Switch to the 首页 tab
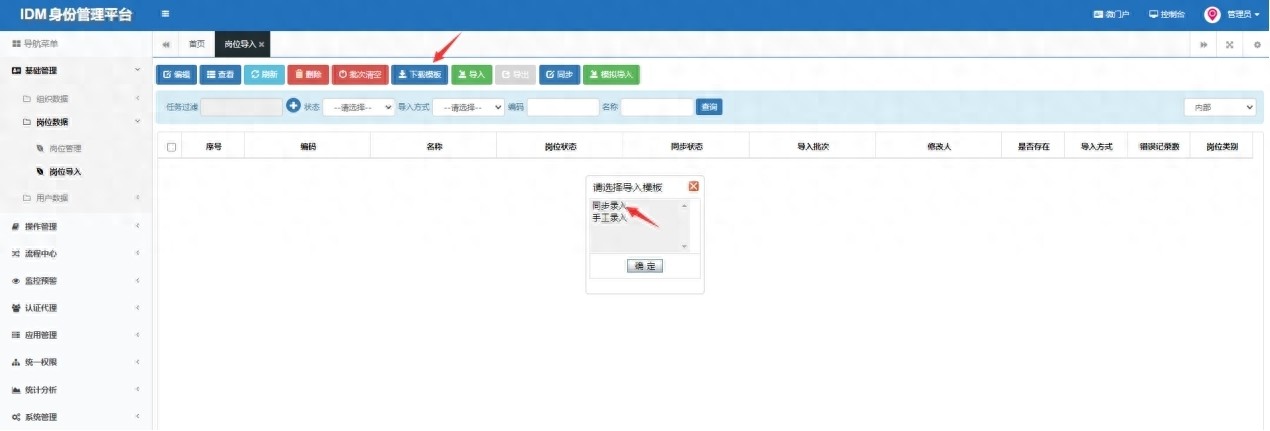Screen dimensions: 1270x431 point(197,44)
